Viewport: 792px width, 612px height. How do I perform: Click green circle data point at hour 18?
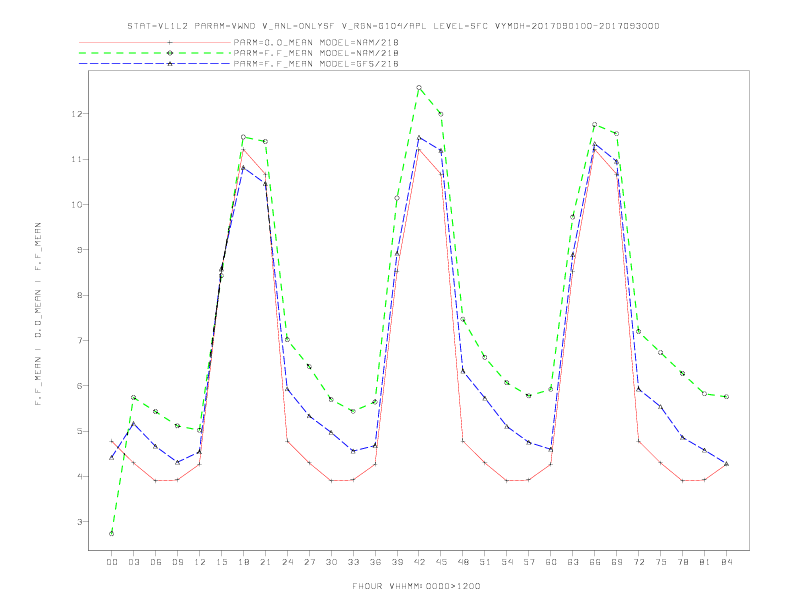click(243, 137)
